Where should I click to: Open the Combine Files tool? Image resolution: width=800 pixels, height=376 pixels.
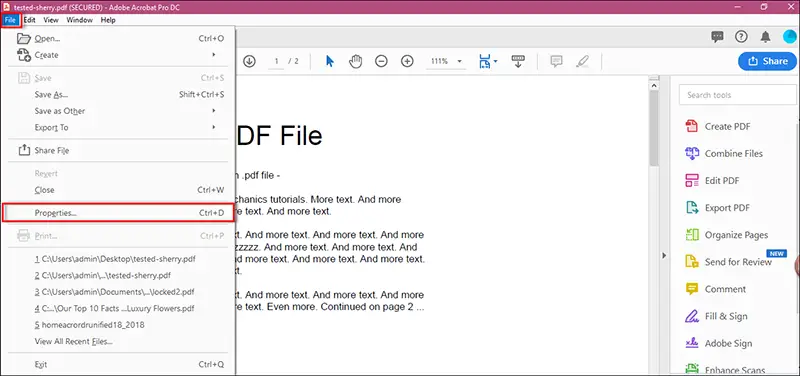[x=723, y=154]
